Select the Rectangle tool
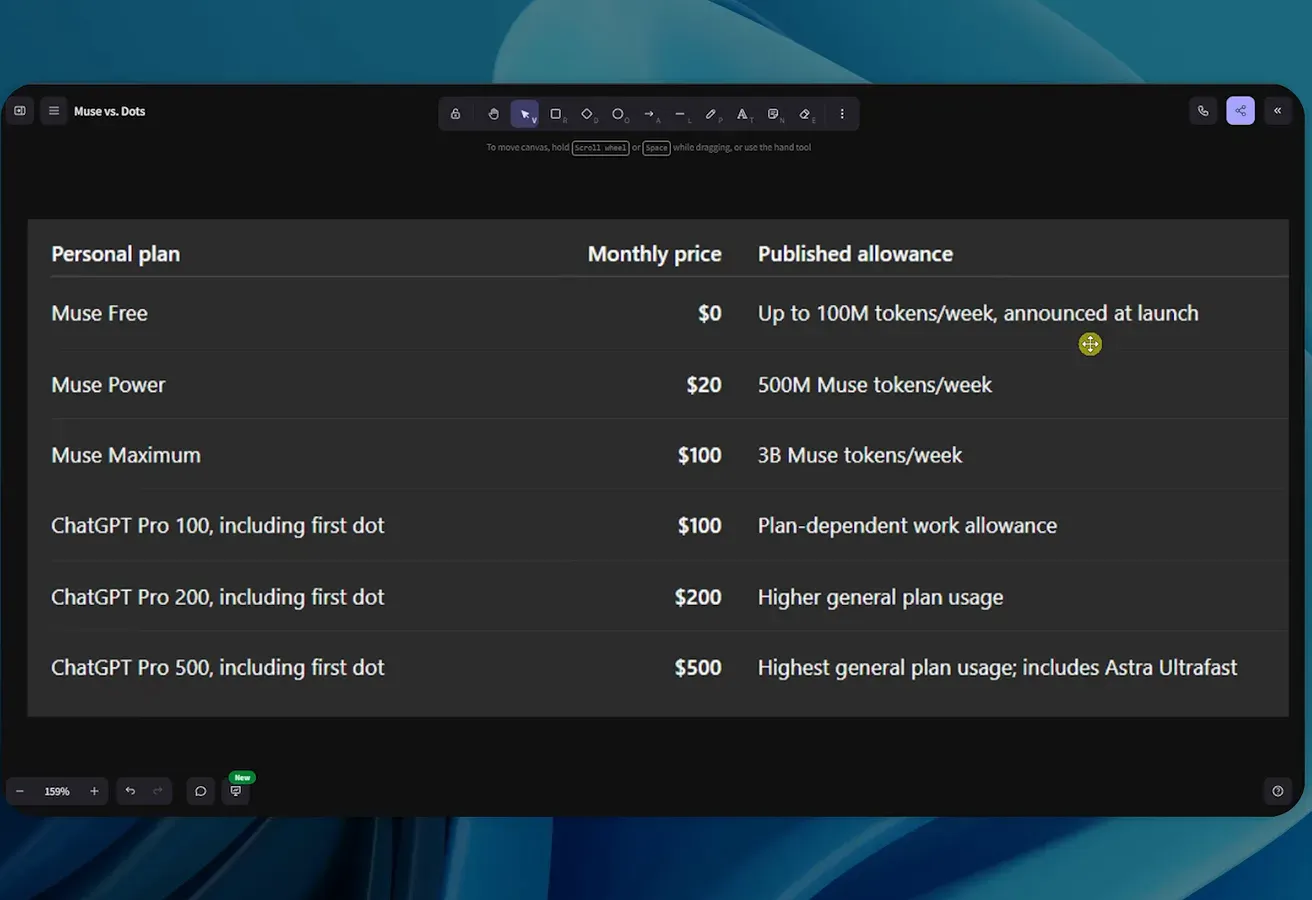This screenshot has height=900, width=1312. coord(556,114)
